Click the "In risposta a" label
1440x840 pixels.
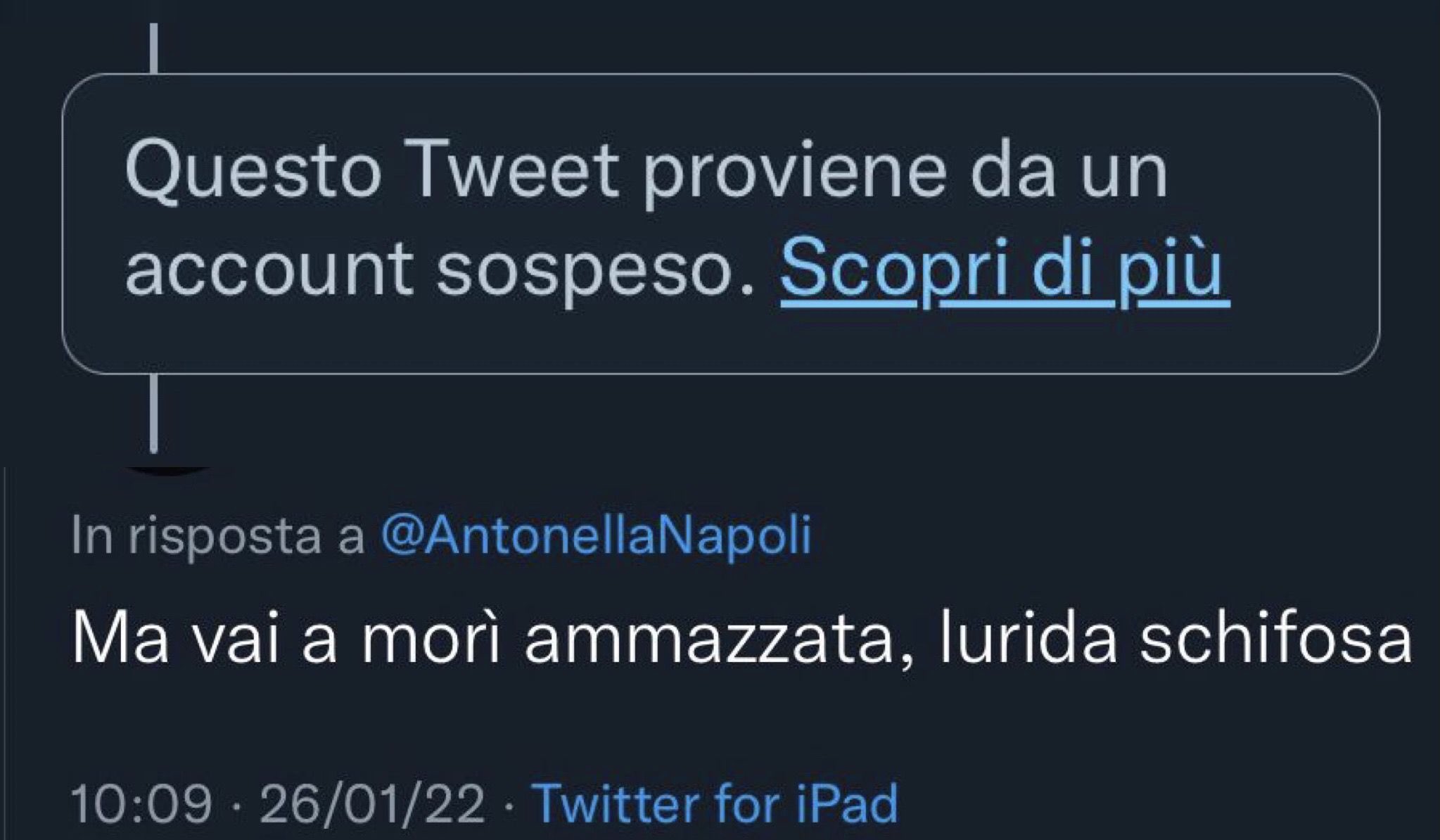(x=218, y=536)
